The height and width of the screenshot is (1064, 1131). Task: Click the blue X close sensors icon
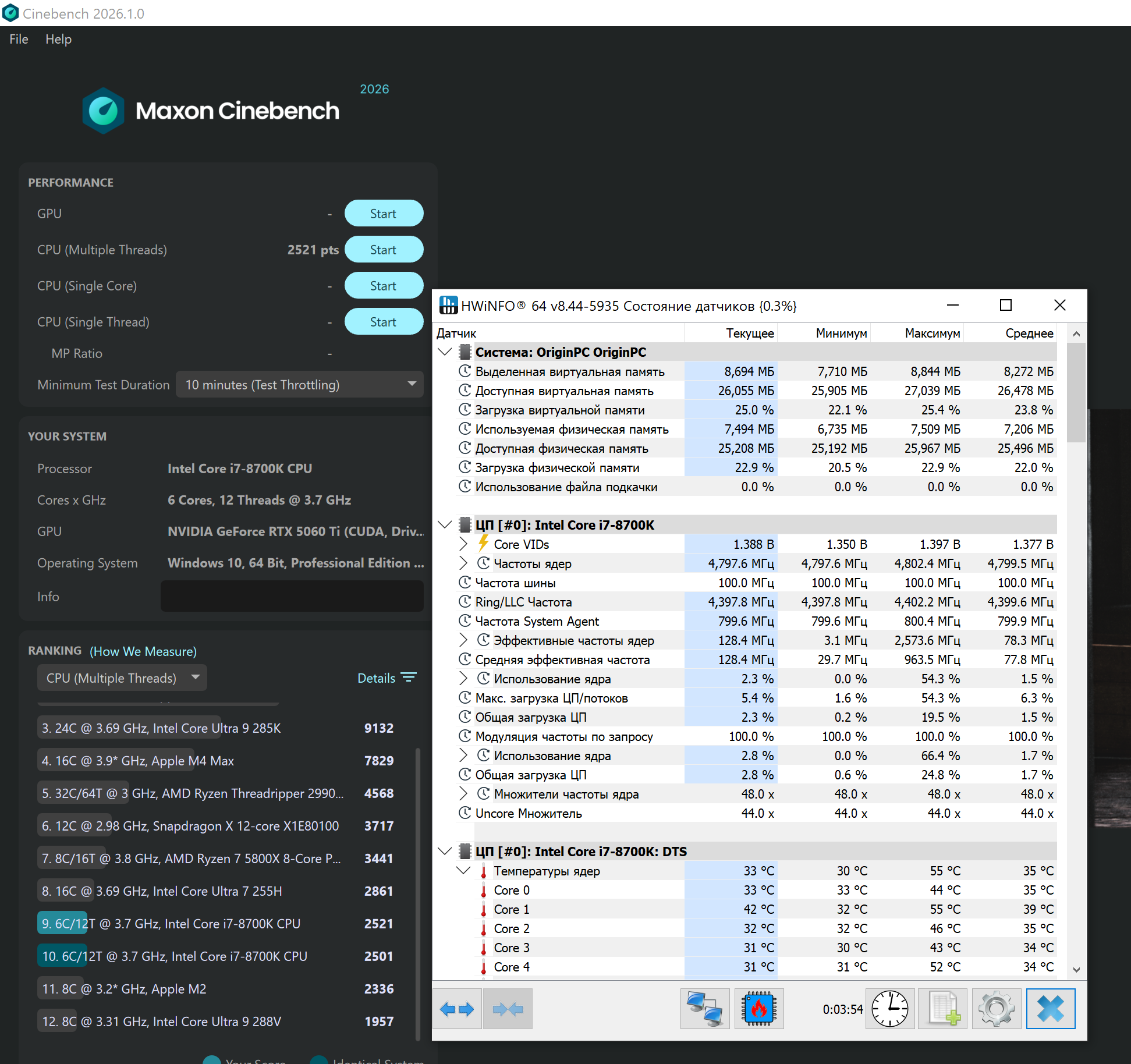(1051, 1009)
